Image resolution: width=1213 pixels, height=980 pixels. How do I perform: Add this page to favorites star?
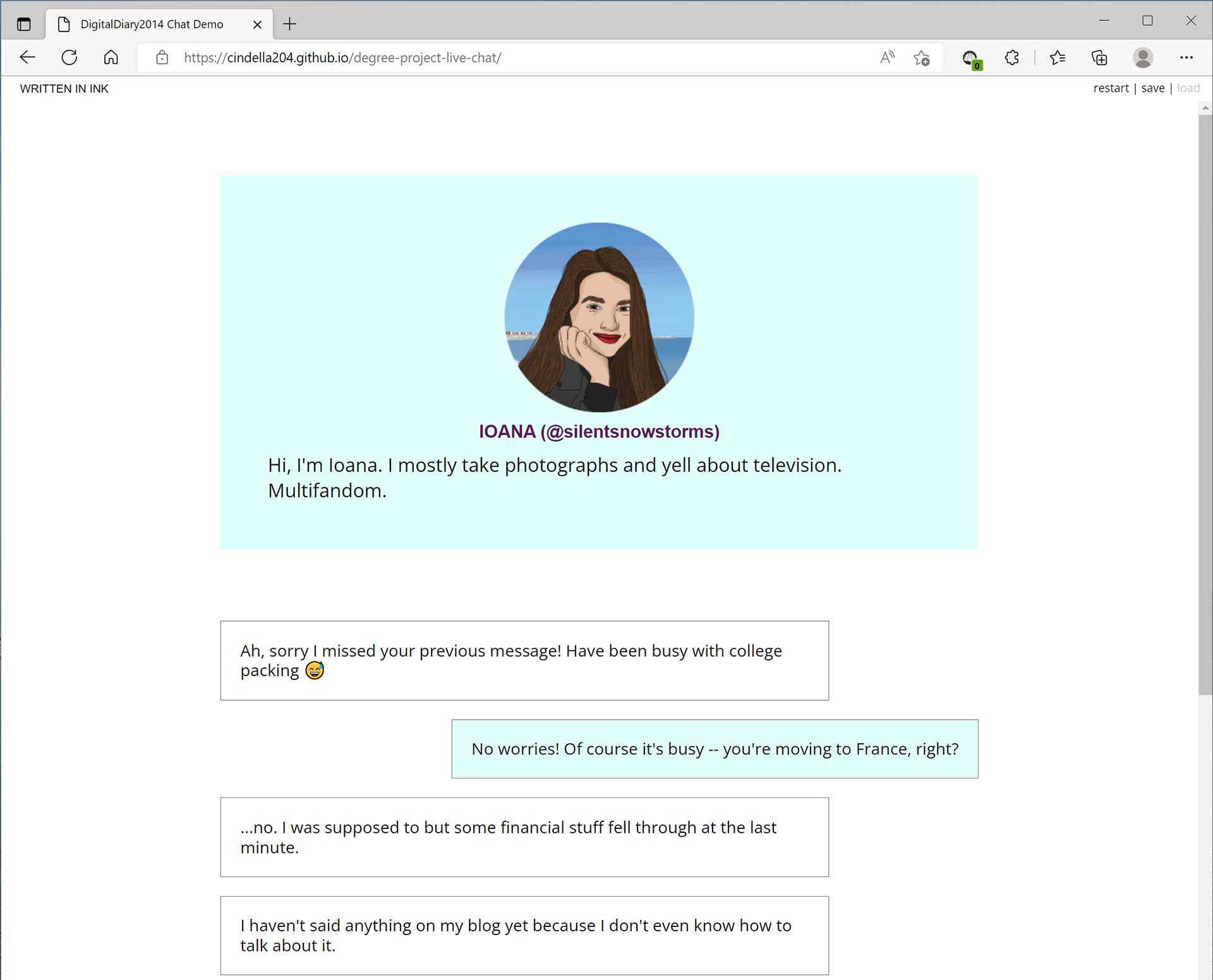922,57
